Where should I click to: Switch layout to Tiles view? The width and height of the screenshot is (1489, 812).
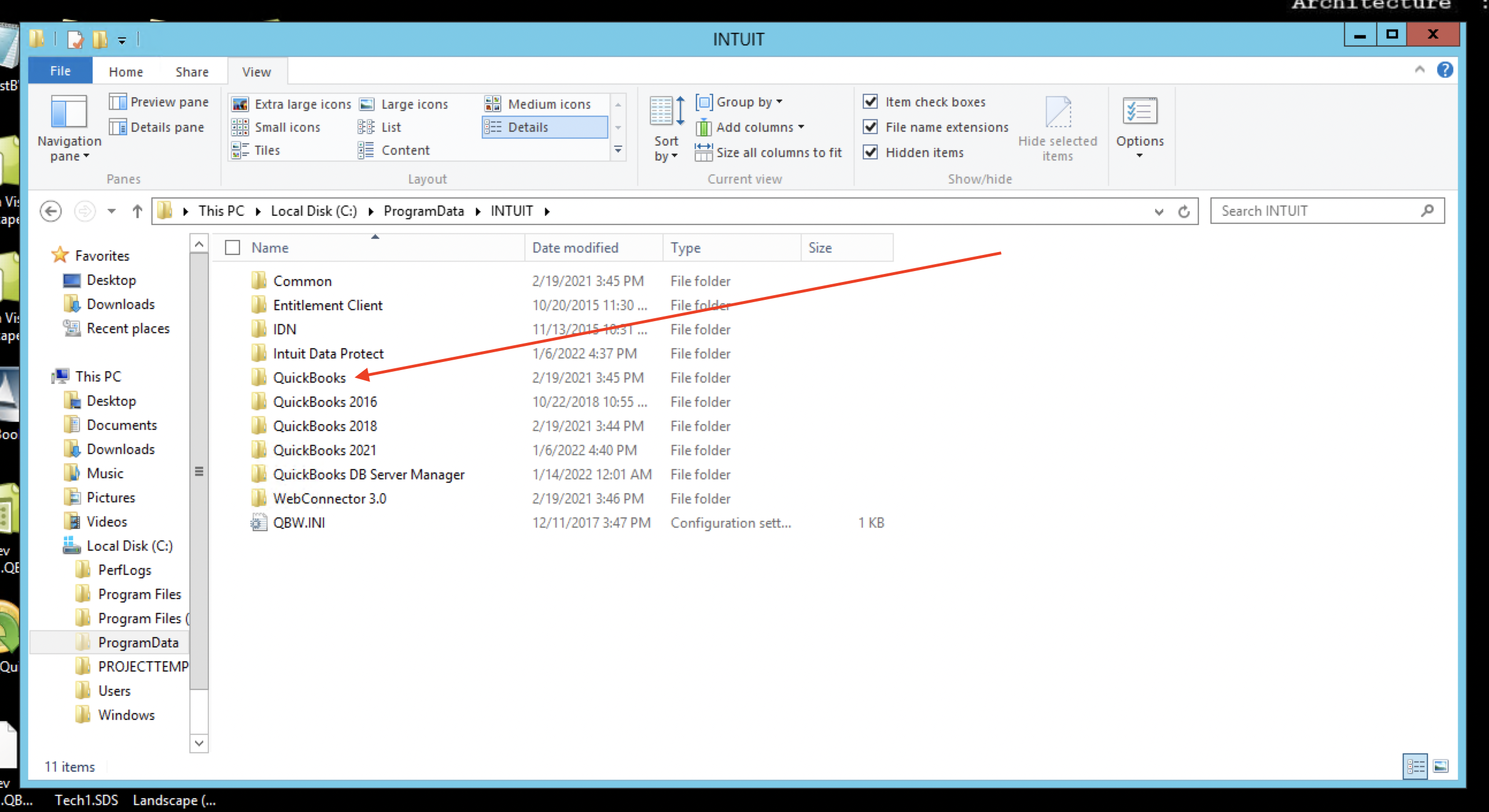[x=256, y=150]
